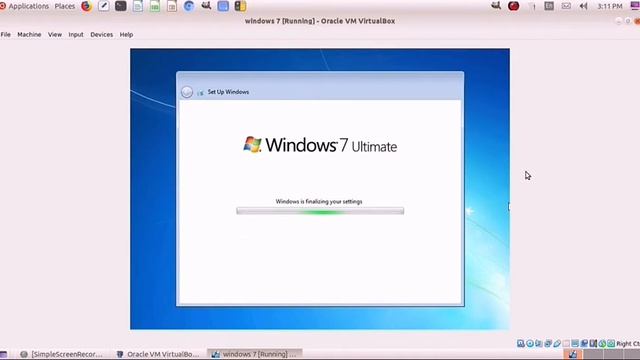
Task: Open the LibreOffice Impress launcher icon
Action: [x=172, y=6]
